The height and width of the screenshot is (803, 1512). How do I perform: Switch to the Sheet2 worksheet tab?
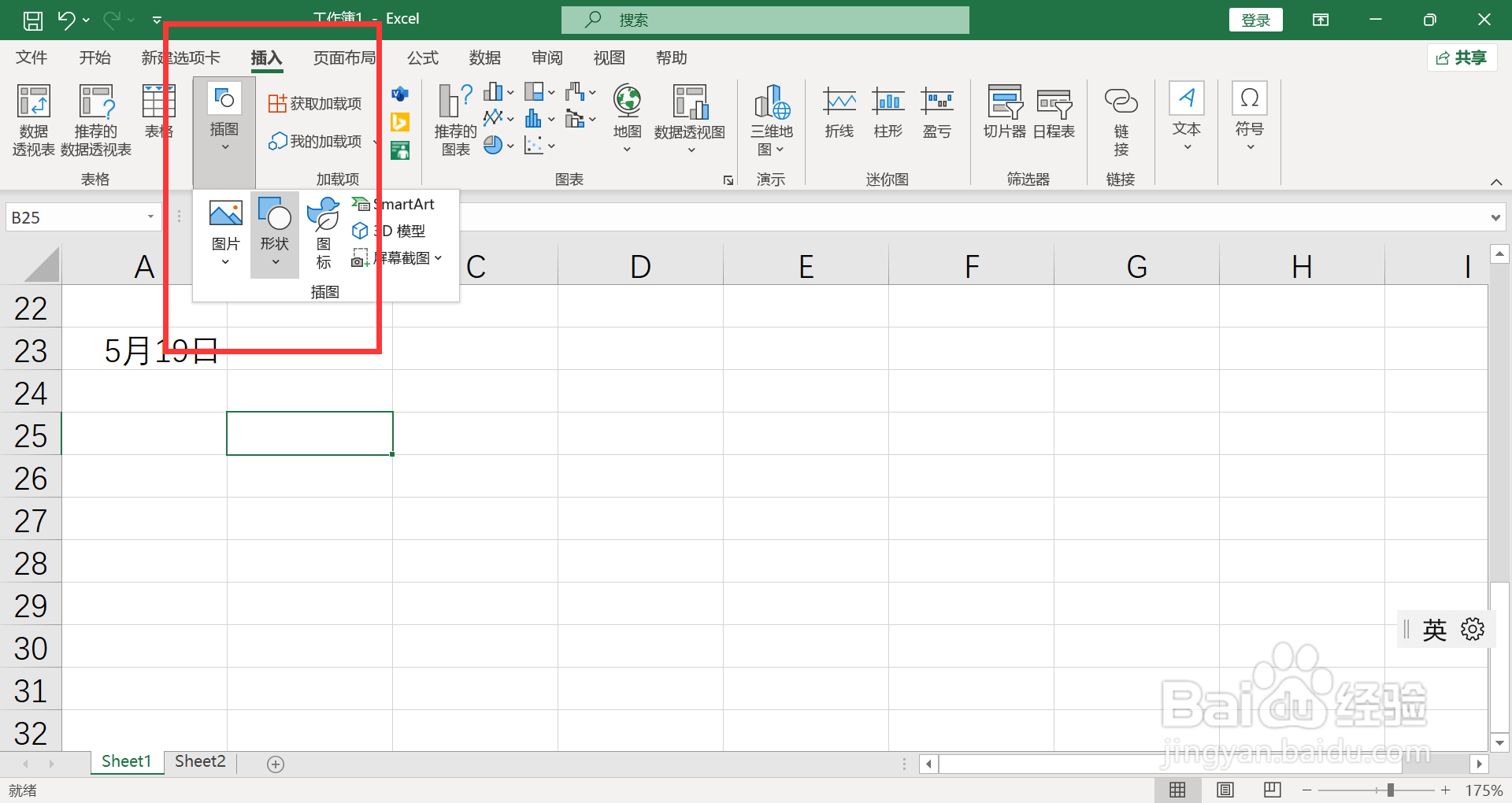tap(200, 761)
